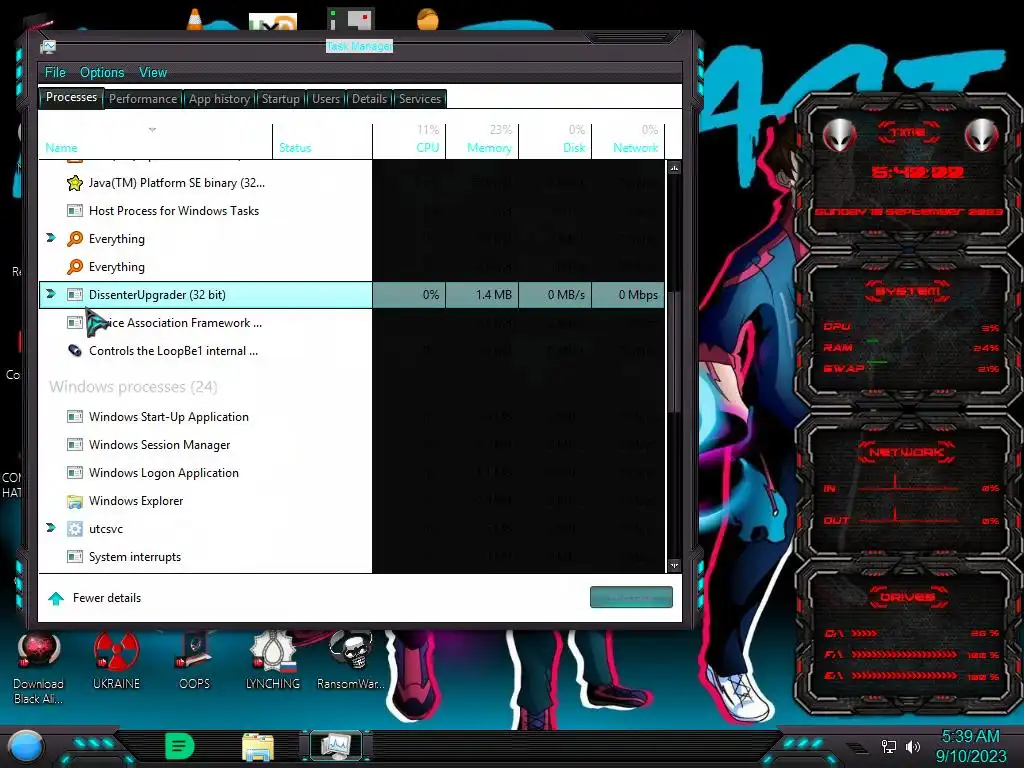This screenshot has width=1024, height=768.
Task: Select the Processes tab
Action: [x=71, y=97]
